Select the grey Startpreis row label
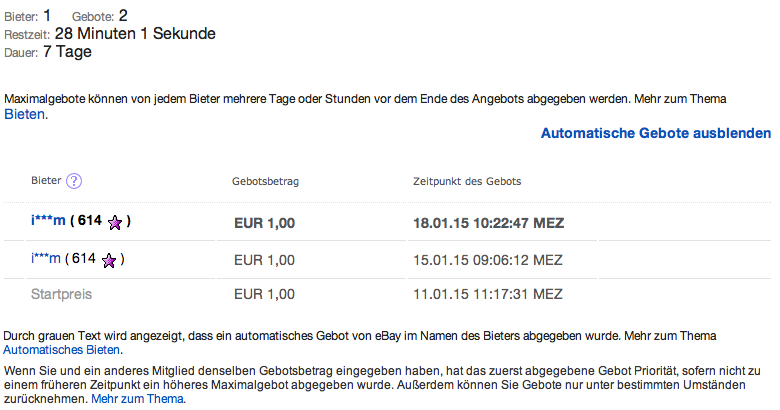 [x=61, y=294]
